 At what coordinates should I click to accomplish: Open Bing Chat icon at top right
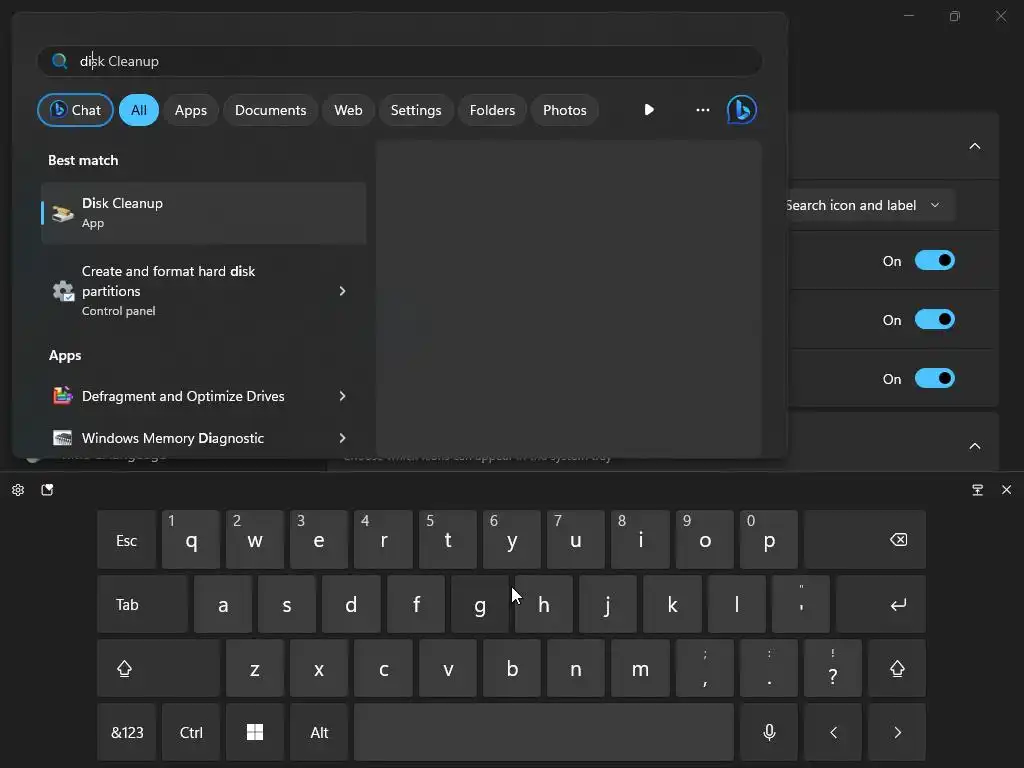tap(742, 110)
